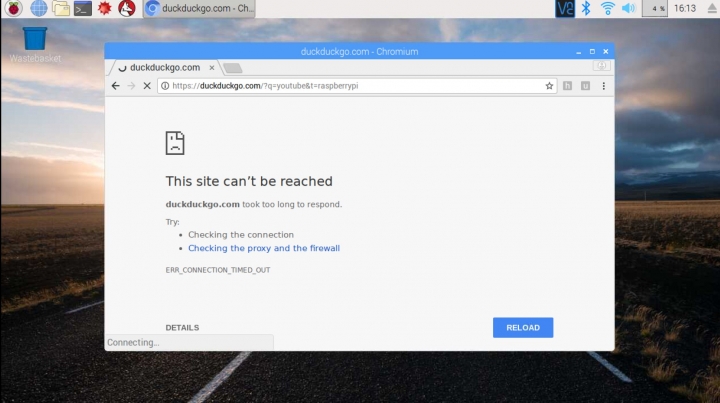720x403 pixels.
Task: Click the This site can't be reached heading
Action: pos(249,181)
